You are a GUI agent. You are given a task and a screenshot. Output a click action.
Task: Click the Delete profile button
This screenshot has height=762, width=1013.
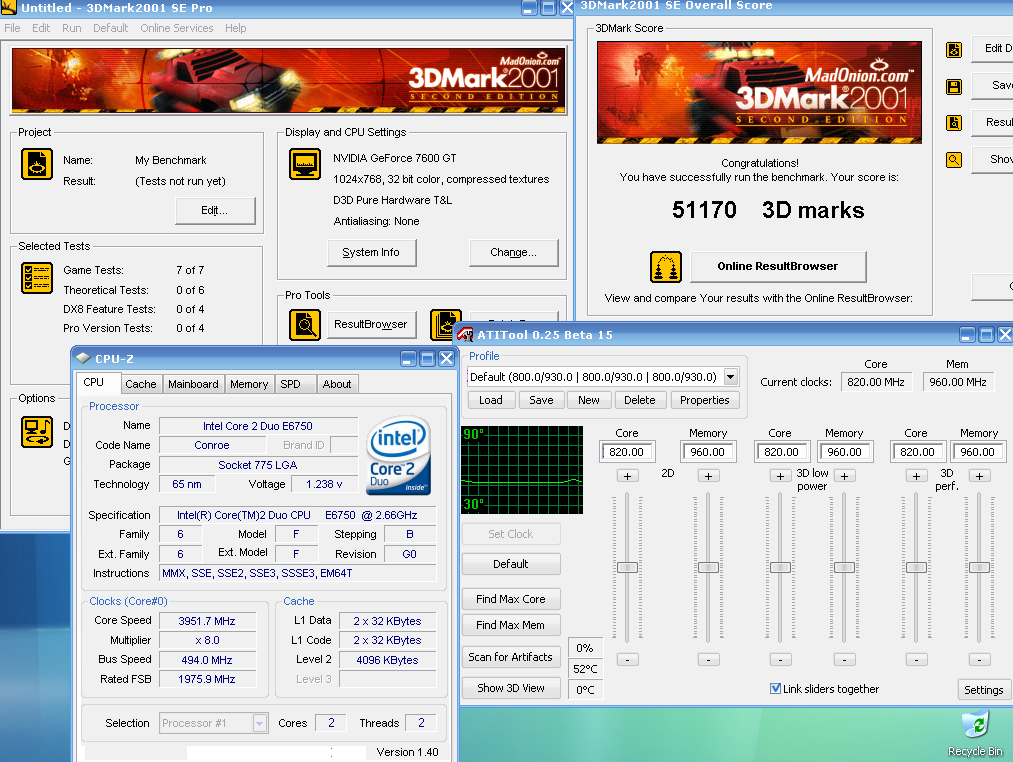click(x=640, y=400)
